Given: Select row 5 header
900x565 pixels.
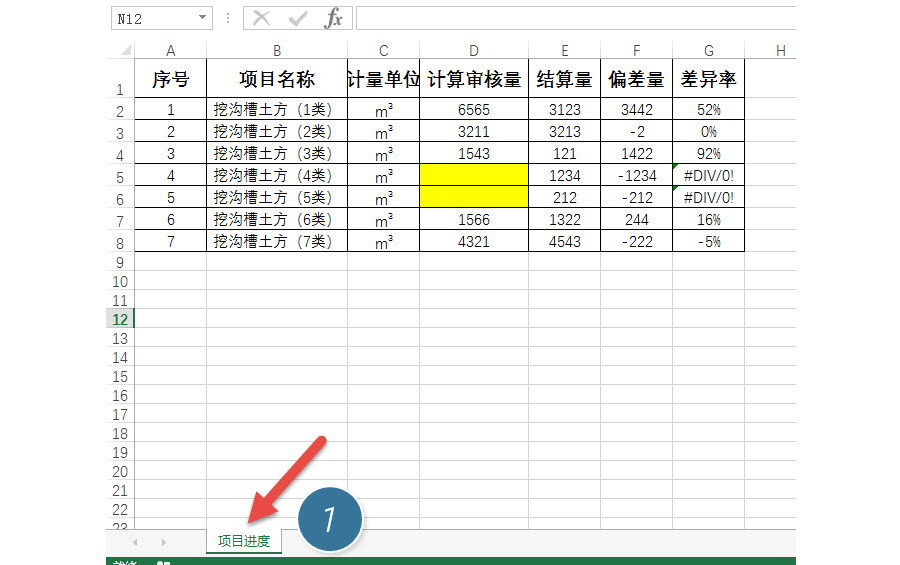Looking at the screenshot, I should pyautogui.click(x=120, y=176).
